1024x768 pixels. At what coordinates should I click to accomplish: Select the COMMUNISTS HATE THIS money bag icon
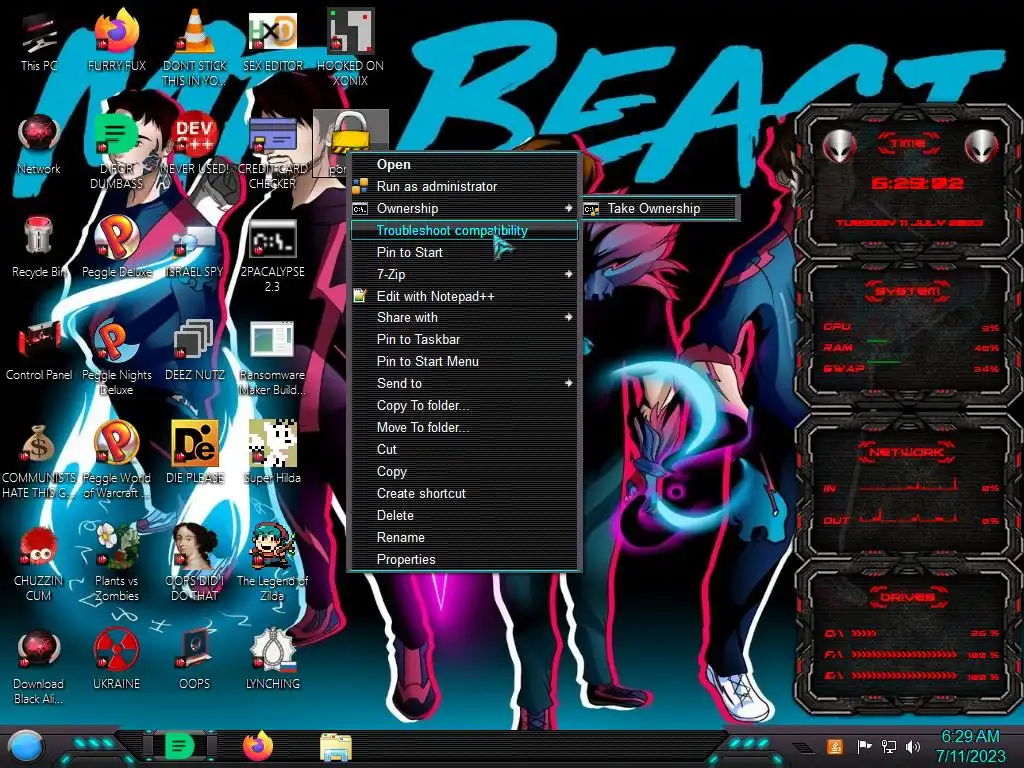[39, 460]
